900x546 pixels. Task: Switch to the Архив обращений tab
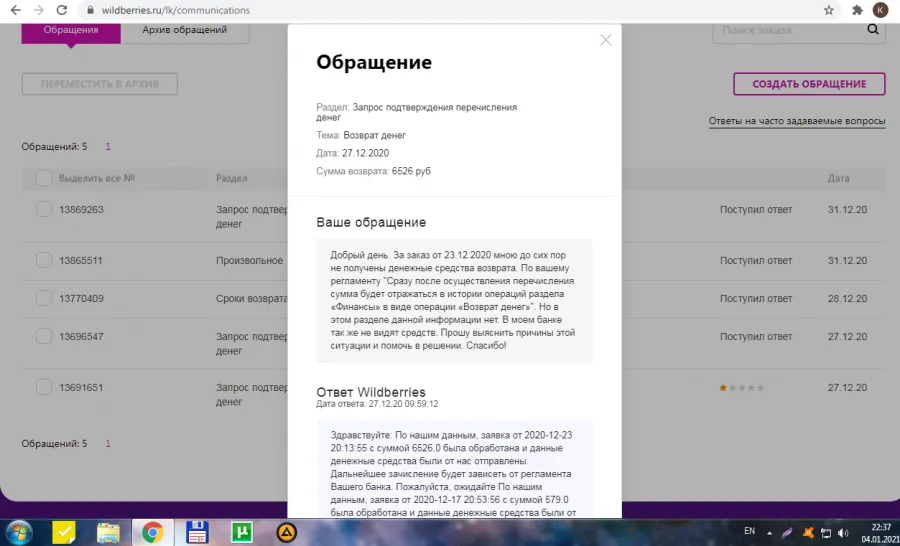pyautogui.click(x=185, y=30)
